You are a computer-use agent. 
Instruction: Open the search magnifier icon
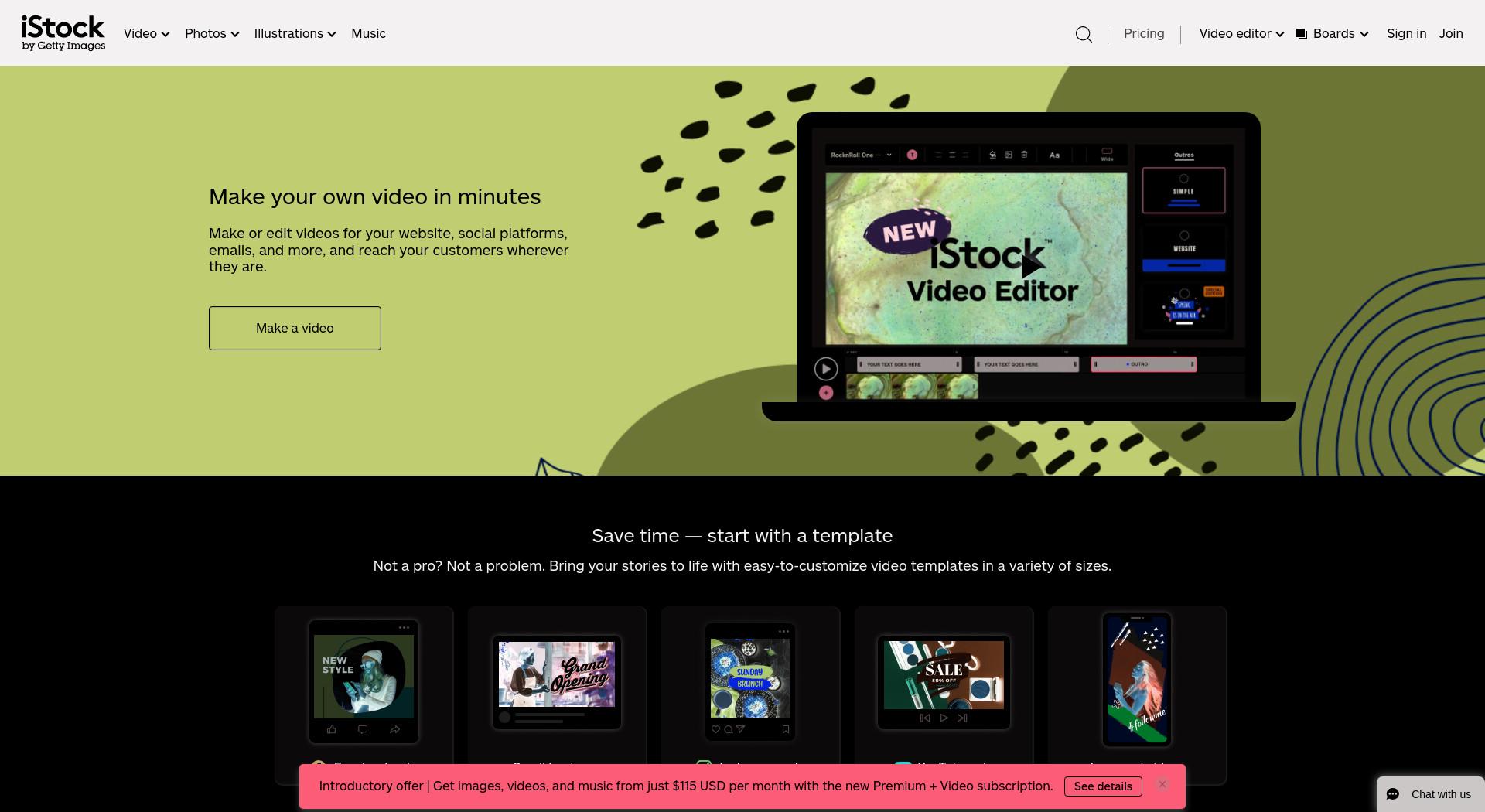click(x=1084, y=34)
